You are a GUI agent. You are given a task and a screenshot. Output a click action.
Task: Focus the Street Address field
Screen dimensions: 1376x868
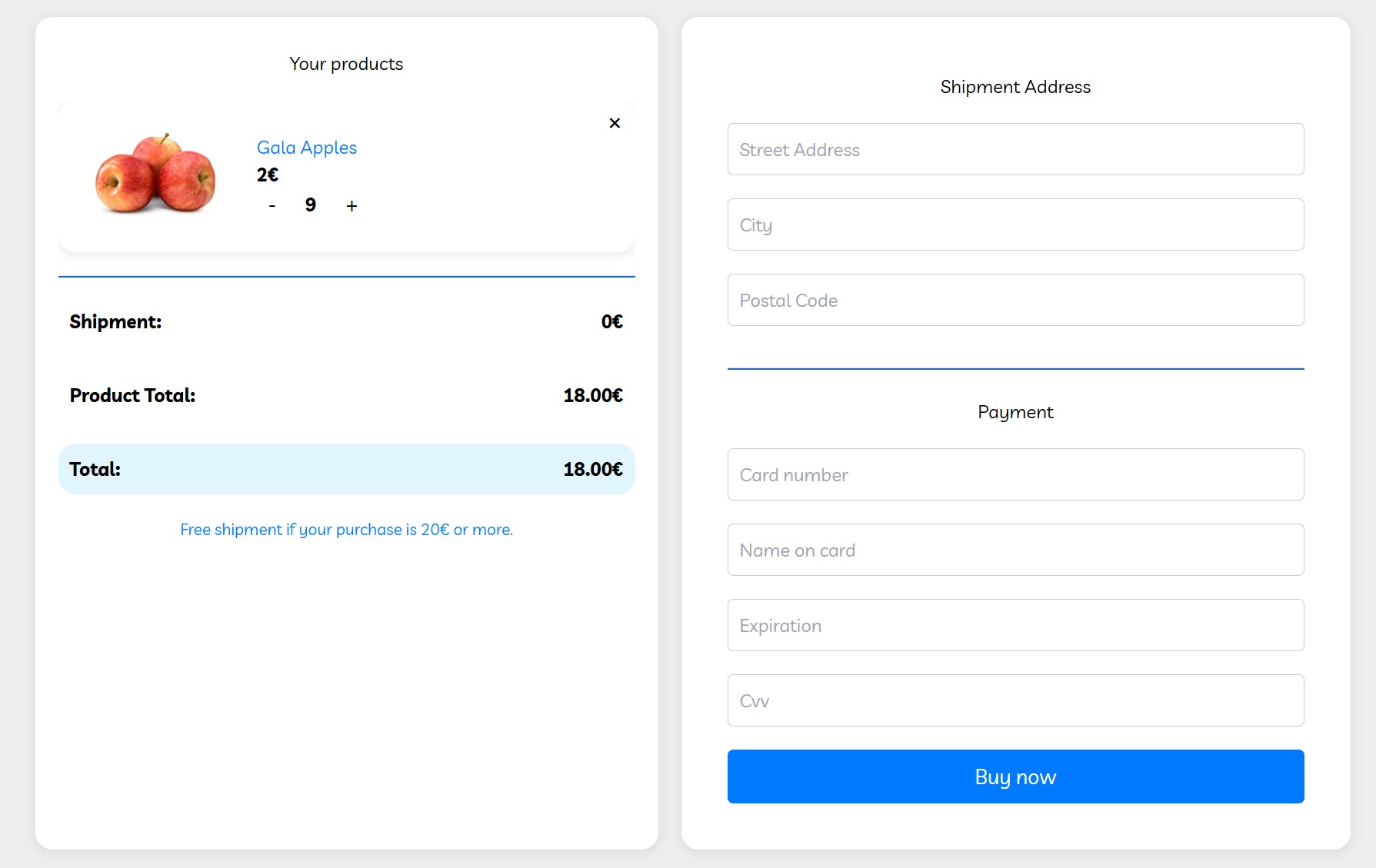[x=1015, y=149]
